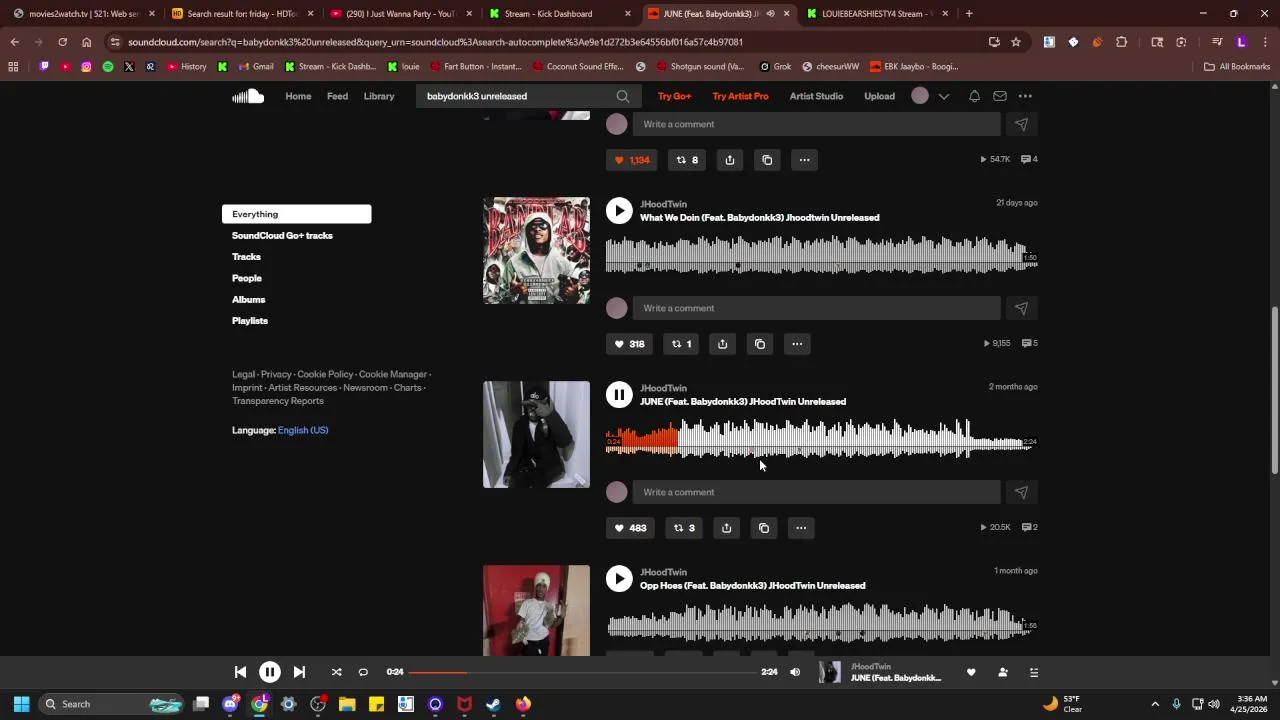Open the Upload page
Viewport: 1280px width, 720px height.
coord(879,96)
